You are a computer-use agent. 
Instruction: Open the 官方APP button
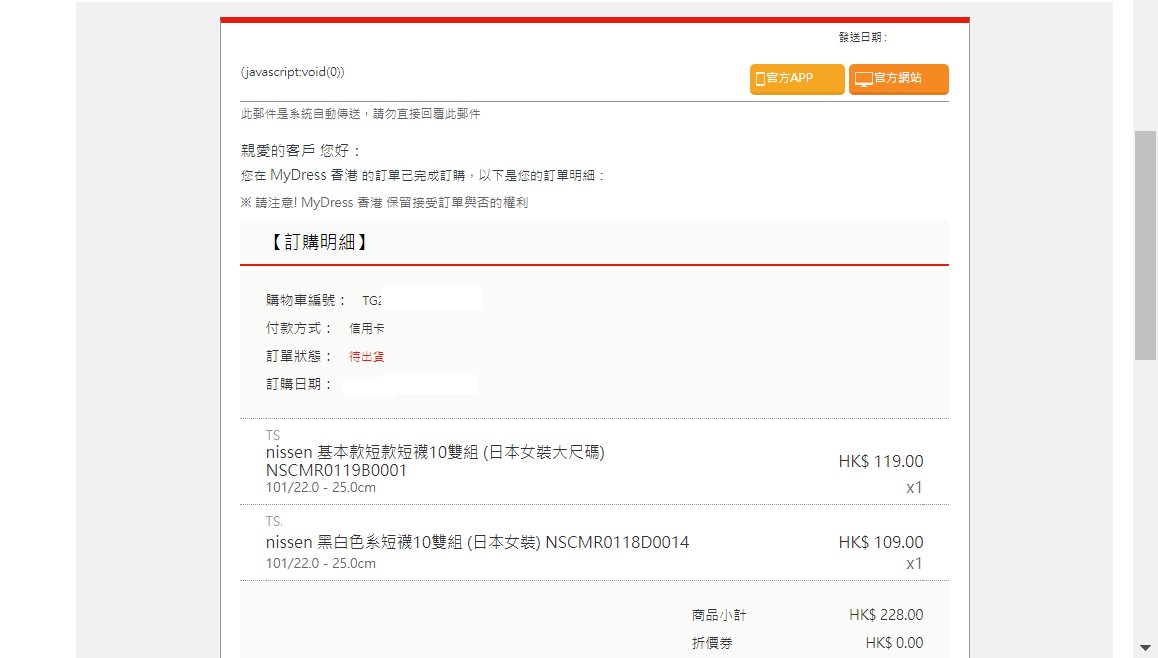point(797,79)
